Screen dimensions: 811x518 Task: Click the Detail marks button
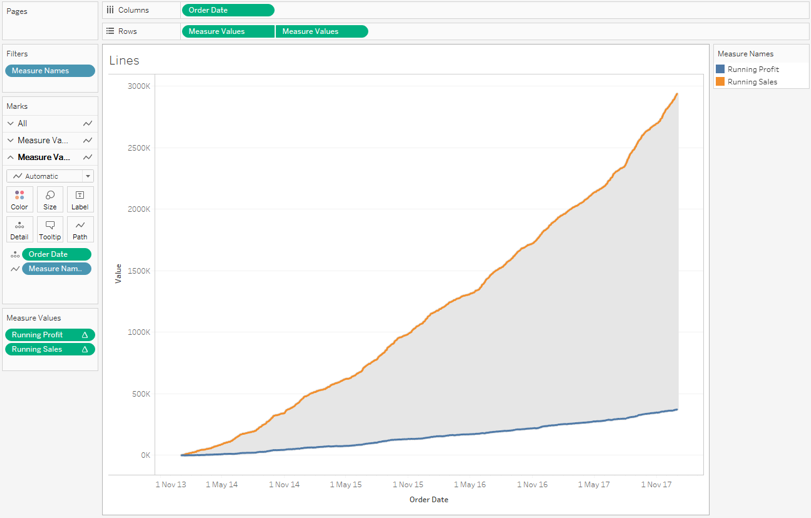click(19, 230)
